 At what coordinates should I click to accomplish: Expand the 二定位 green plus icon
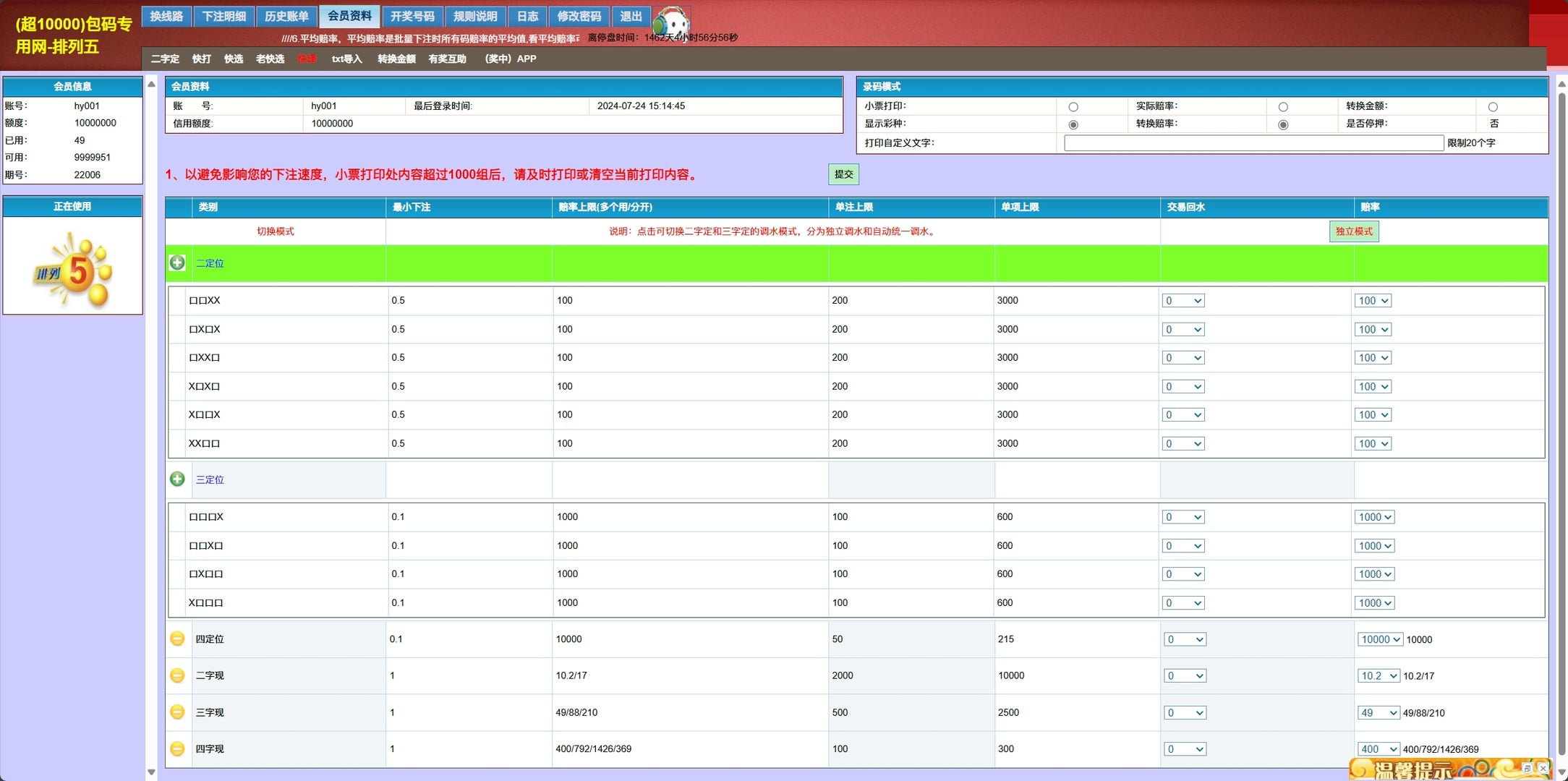(177, 263)
